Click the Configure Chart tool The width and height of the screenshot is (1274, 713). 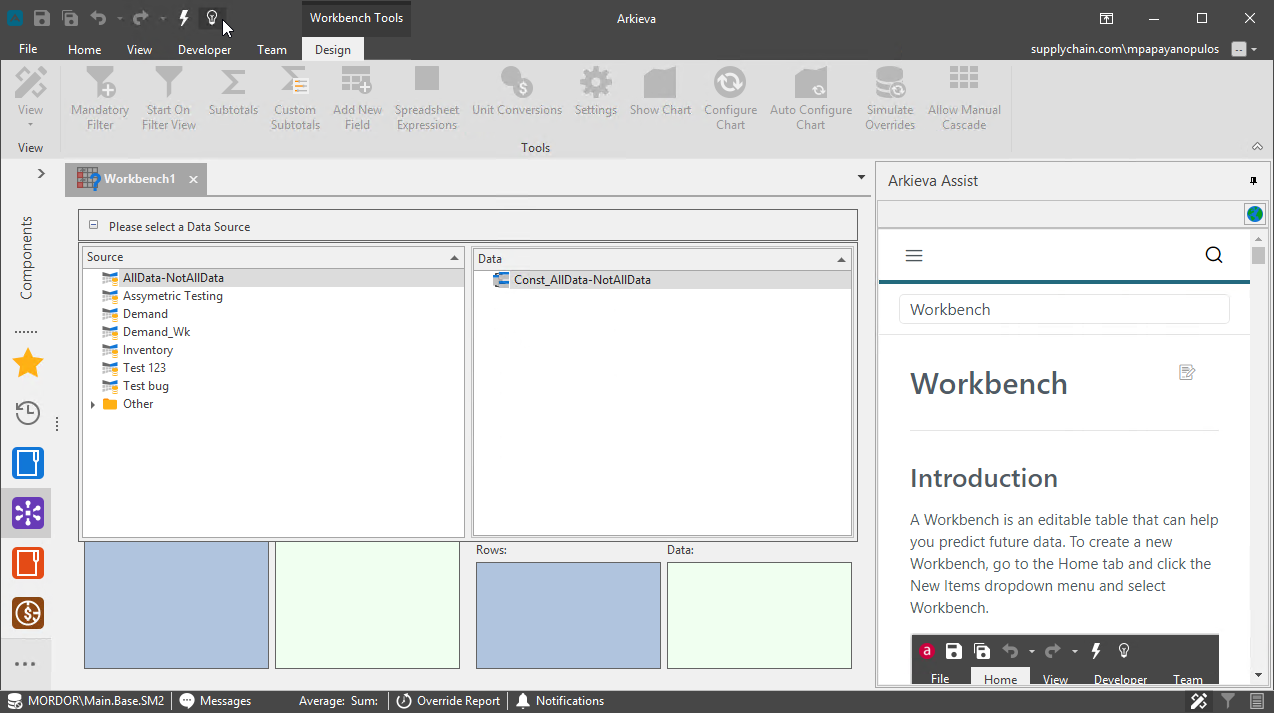tap(730, 98)
